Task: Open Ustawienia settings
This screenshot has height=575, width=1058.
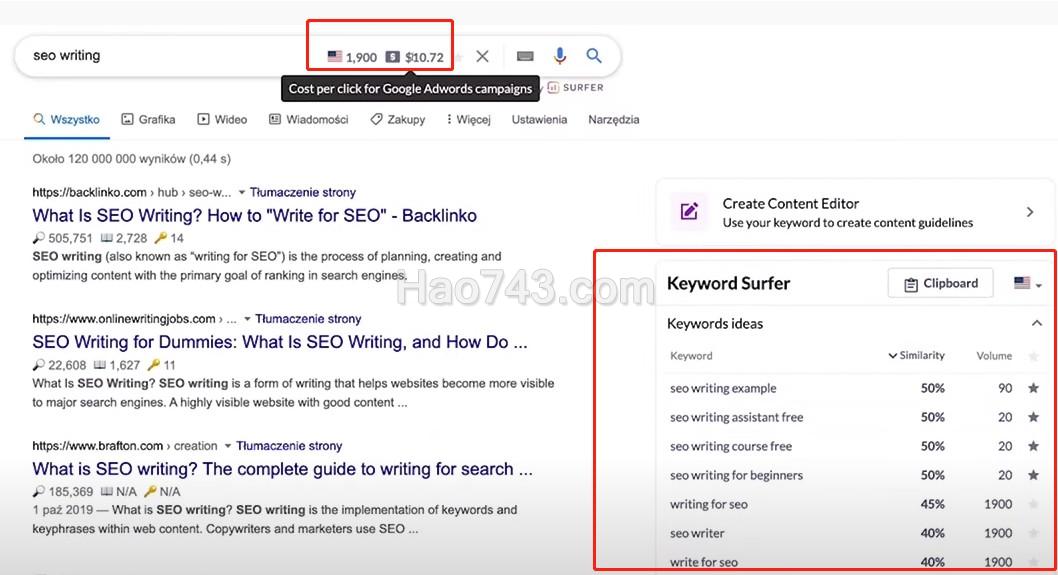Action: click(x=539, y=119)
